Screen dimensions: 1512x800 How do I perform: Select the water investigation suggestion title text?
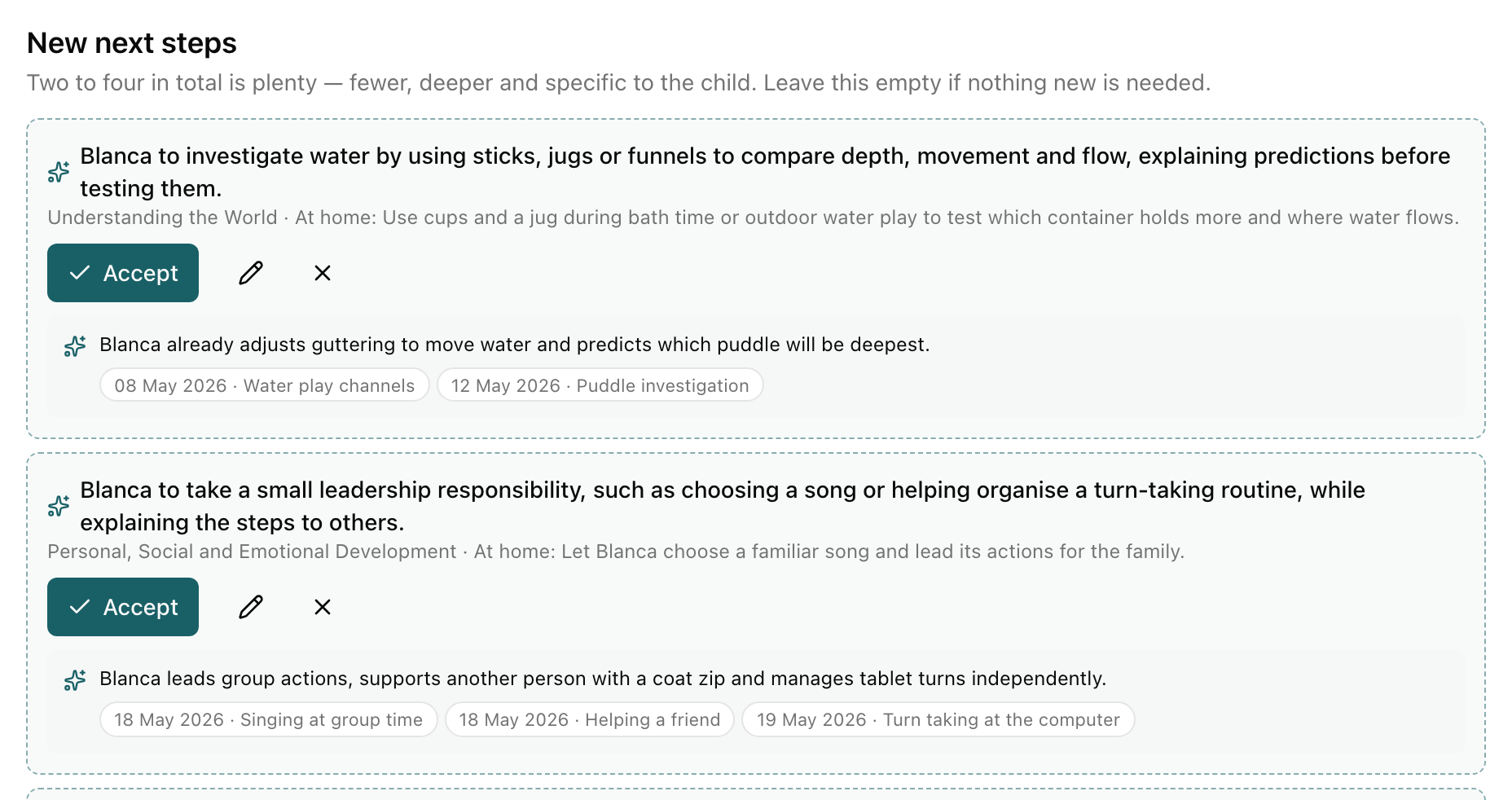(x=765, y=172)
